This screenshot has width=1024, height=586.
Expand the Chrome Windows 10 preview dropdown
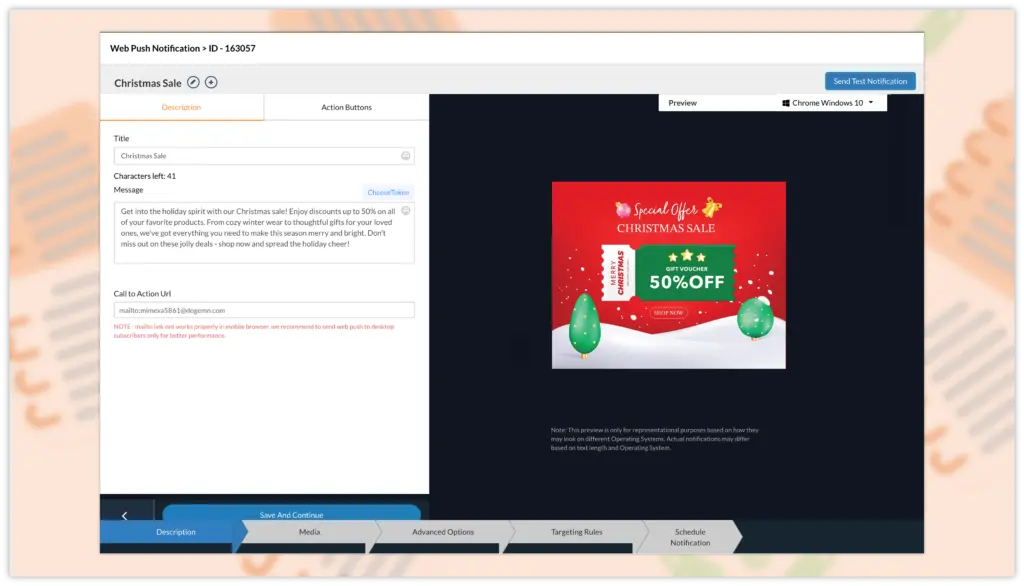[x=871, y=103]
